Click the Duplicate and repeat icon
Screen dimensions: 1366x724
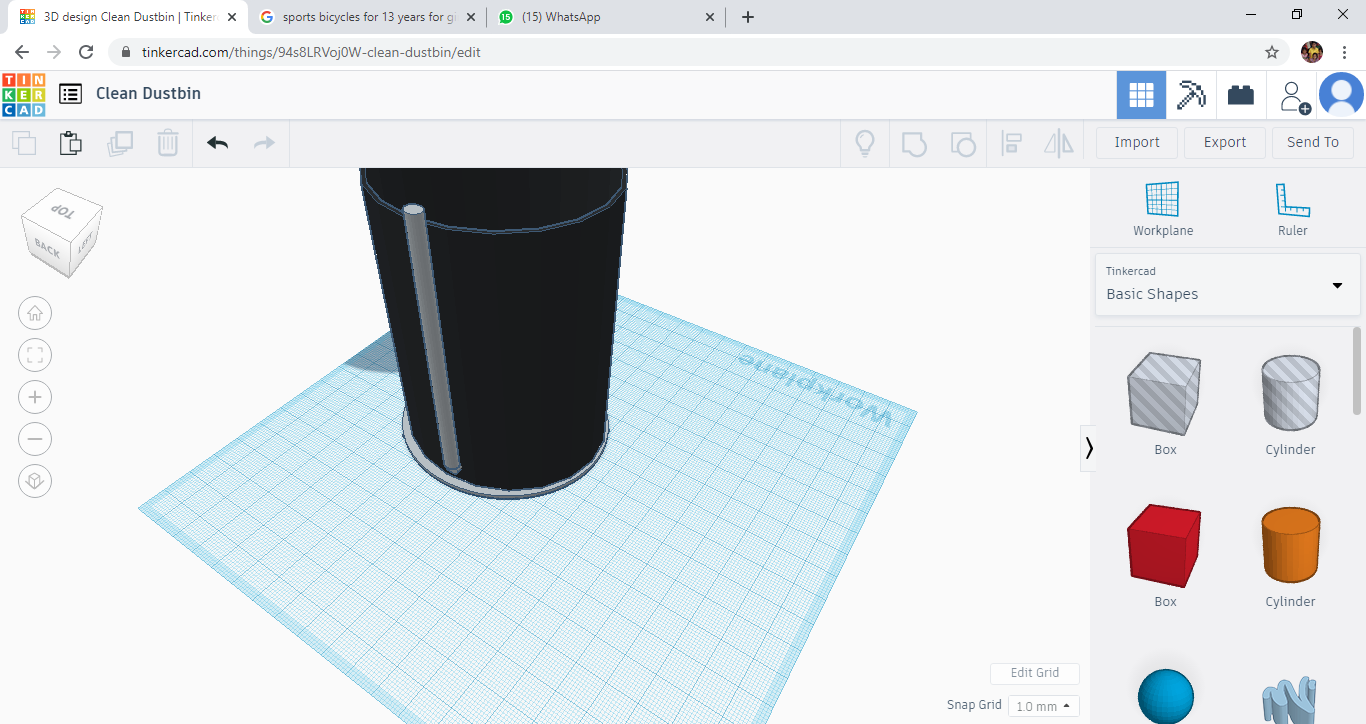click(x=120, y=143)
